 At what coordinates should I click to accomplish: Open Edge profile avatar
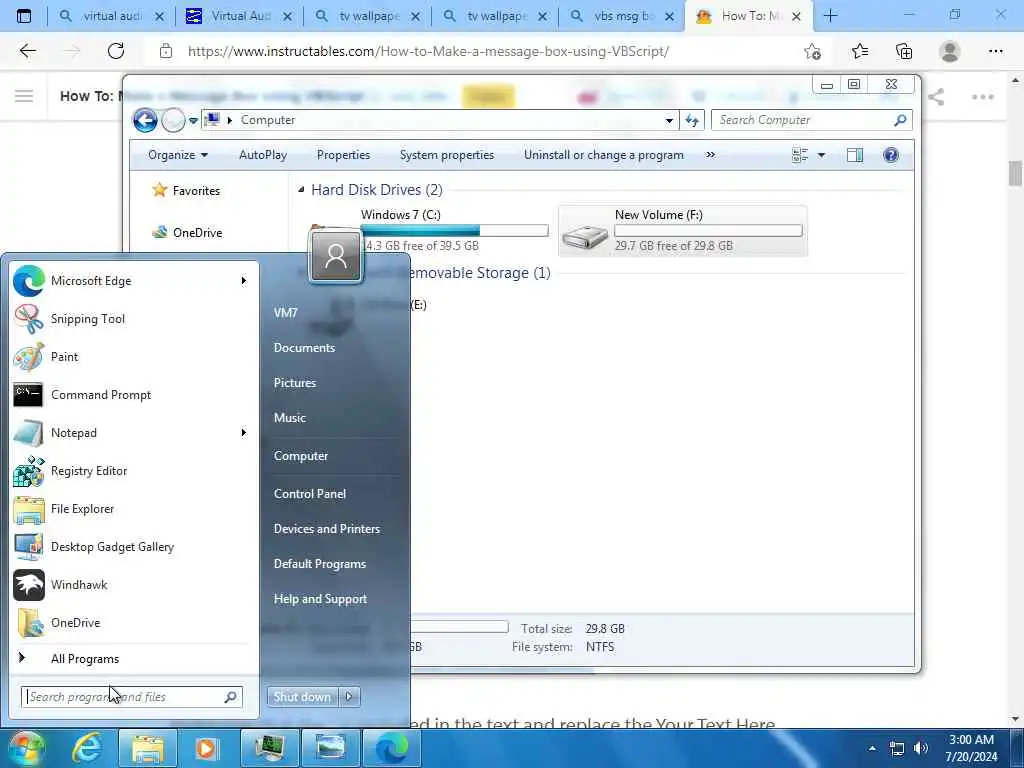[x=950, y=51]
